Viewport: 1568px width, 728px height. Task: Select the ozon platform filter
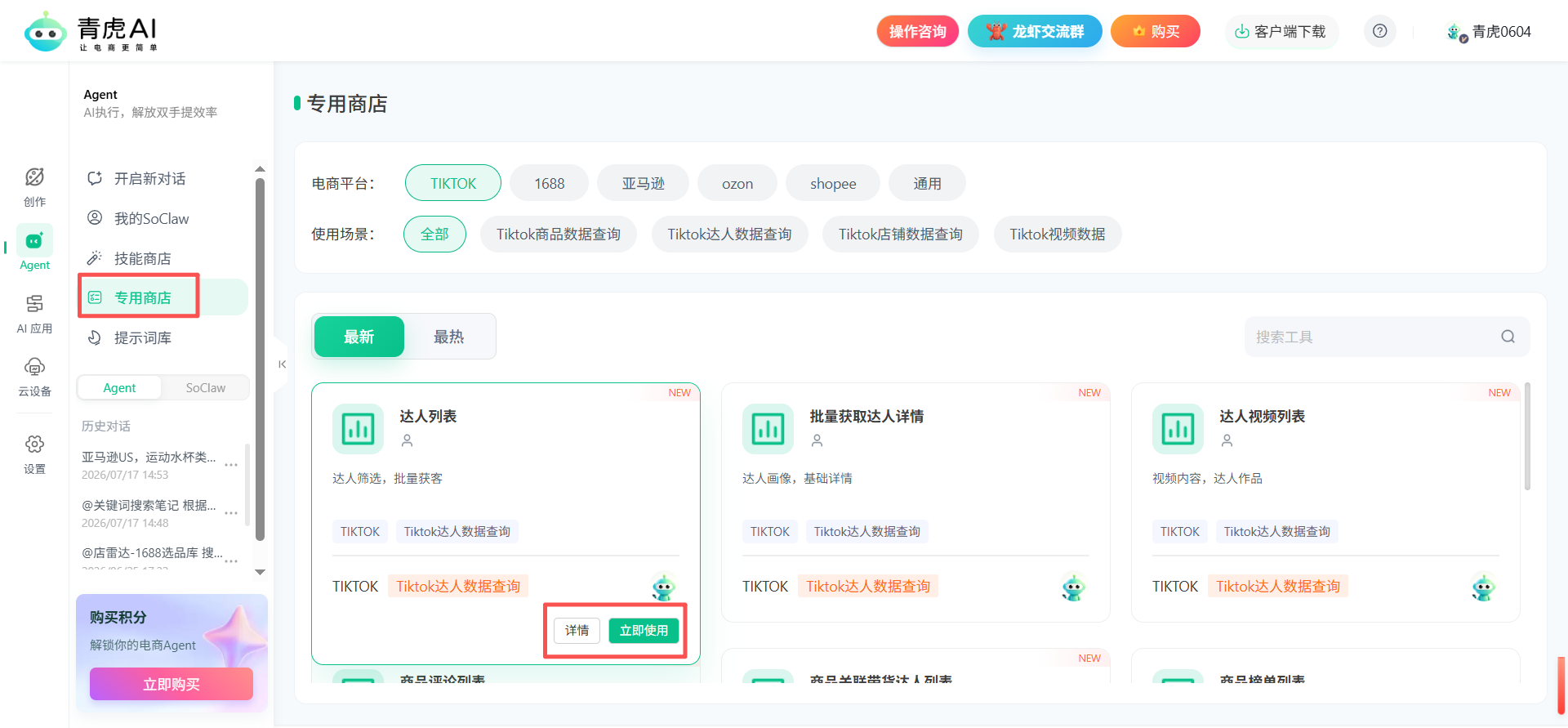click(737, 183)
